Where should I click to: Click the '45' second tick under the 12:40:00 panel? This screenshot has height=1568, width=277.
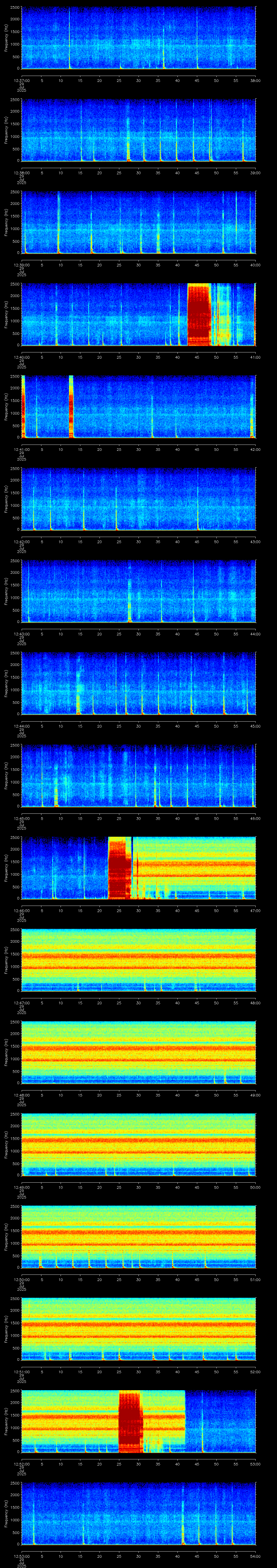tap(197, 357)
